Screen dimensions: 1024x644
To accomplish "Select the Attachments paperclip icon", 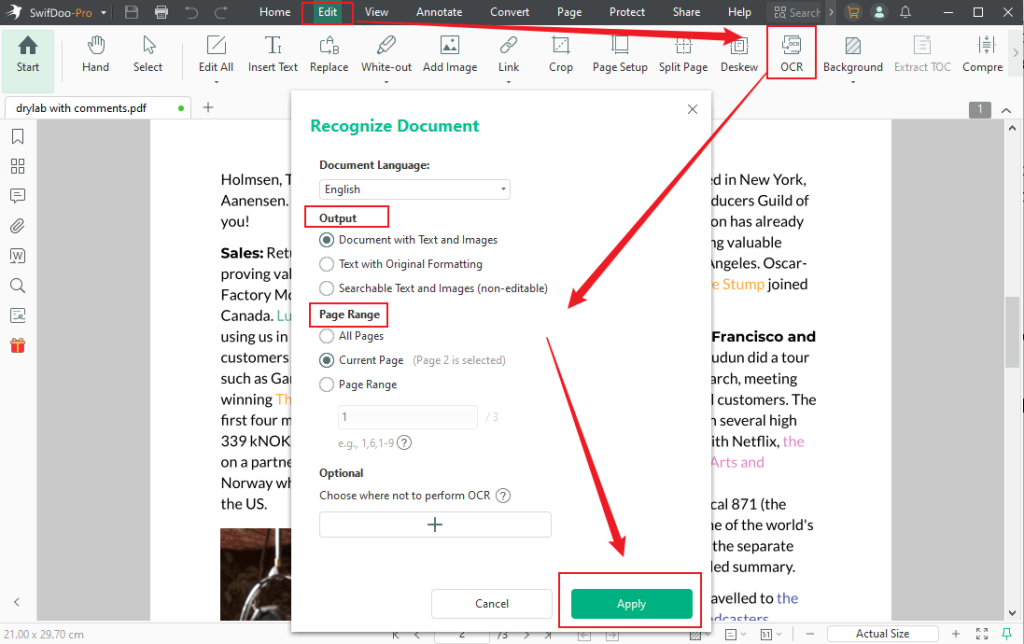I will [x=17, y=226].
